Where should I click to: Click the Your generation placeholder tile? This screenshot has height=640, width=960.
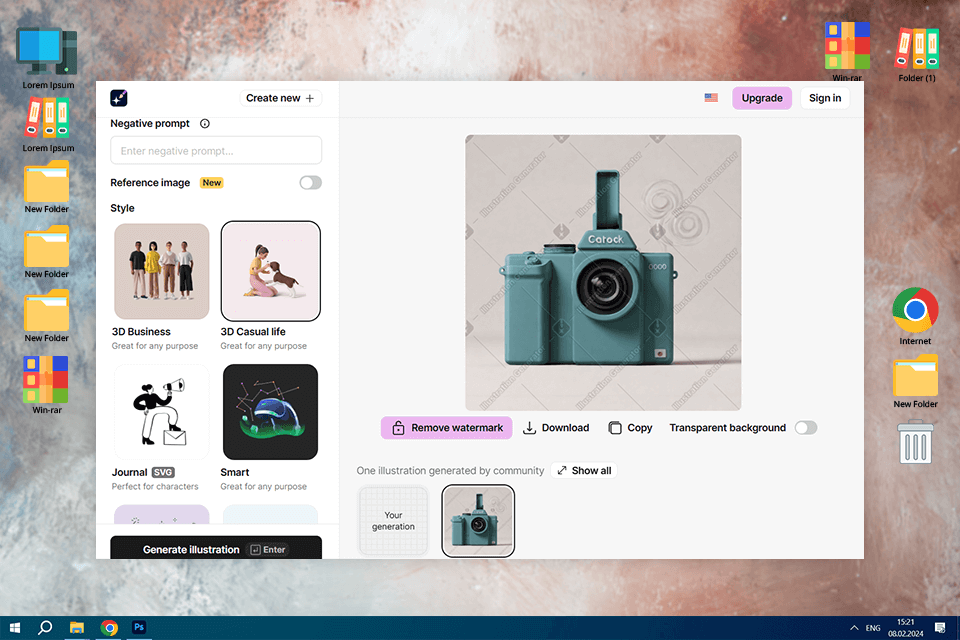click(393, 521)
